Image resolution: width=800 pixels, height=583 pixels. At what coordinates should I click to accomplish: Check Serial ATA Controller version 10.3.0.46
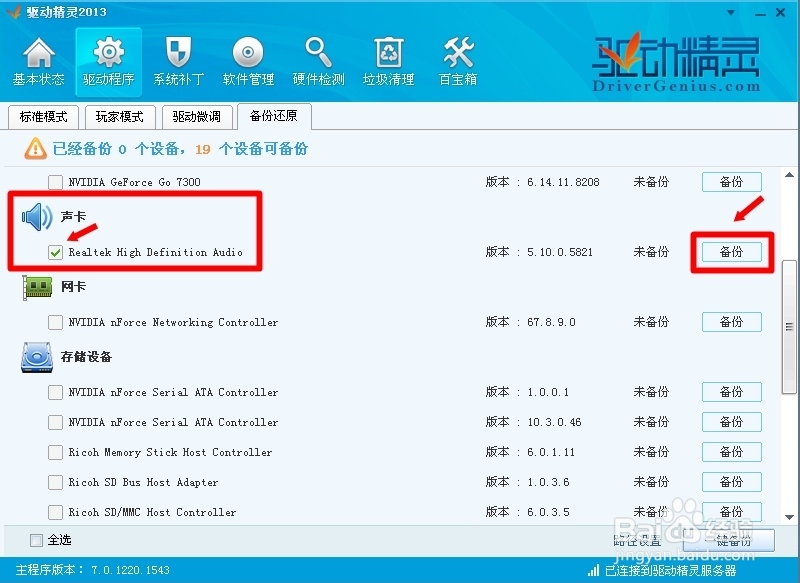click(55, 422)
